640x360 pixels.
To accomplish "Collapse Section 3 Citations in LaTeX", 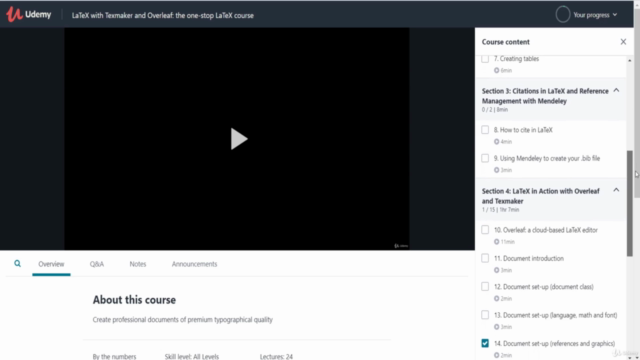I will (616, 90).
